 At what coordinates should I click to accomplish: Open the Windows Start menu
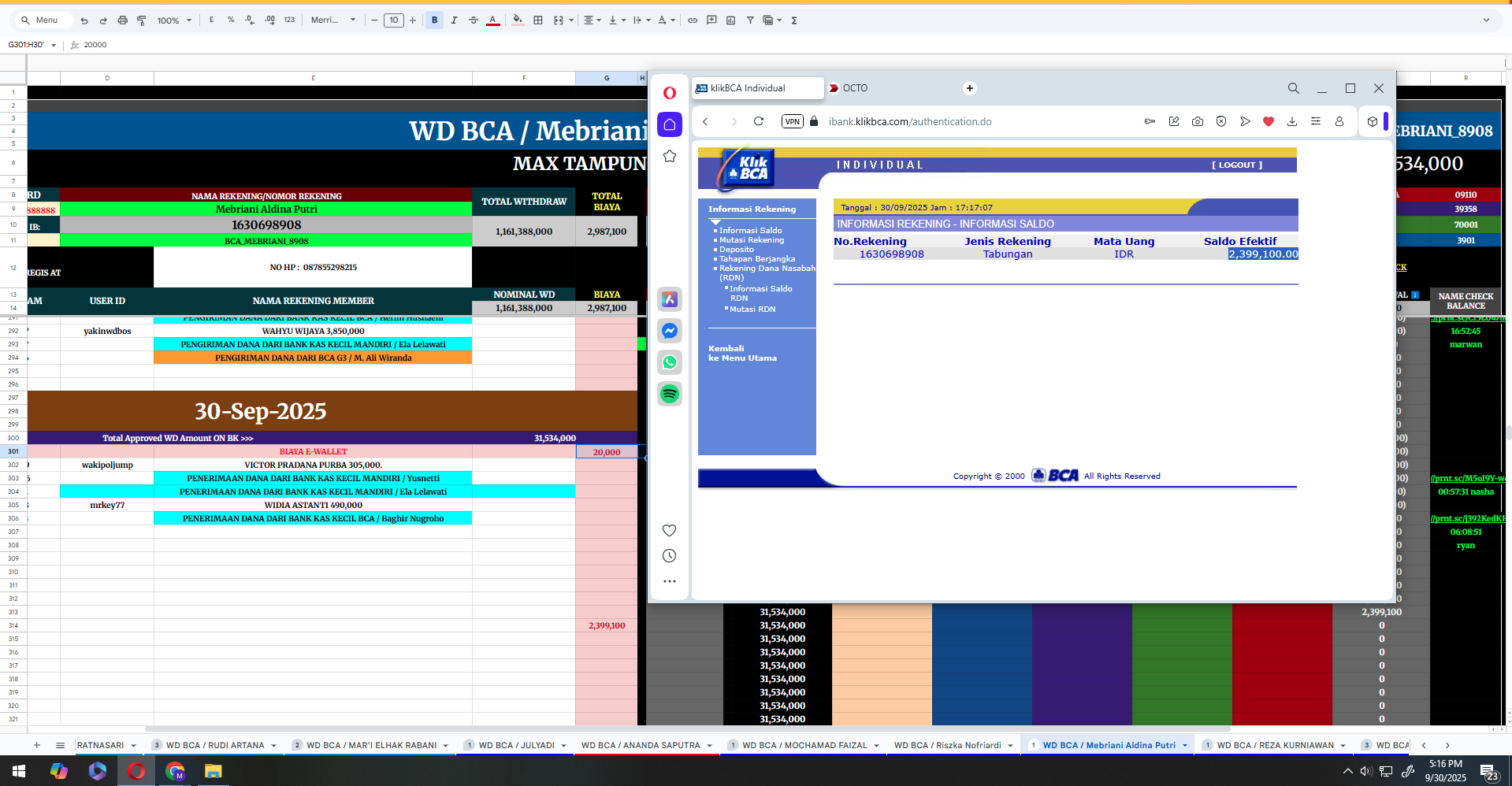[x=19, y=771]
